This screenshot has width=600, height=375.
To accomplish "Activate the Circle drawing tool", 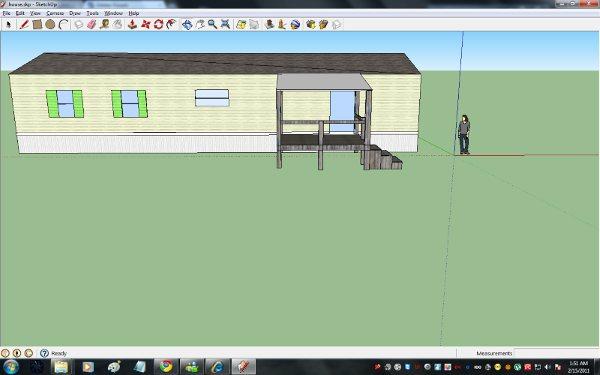I will [50, 24].
